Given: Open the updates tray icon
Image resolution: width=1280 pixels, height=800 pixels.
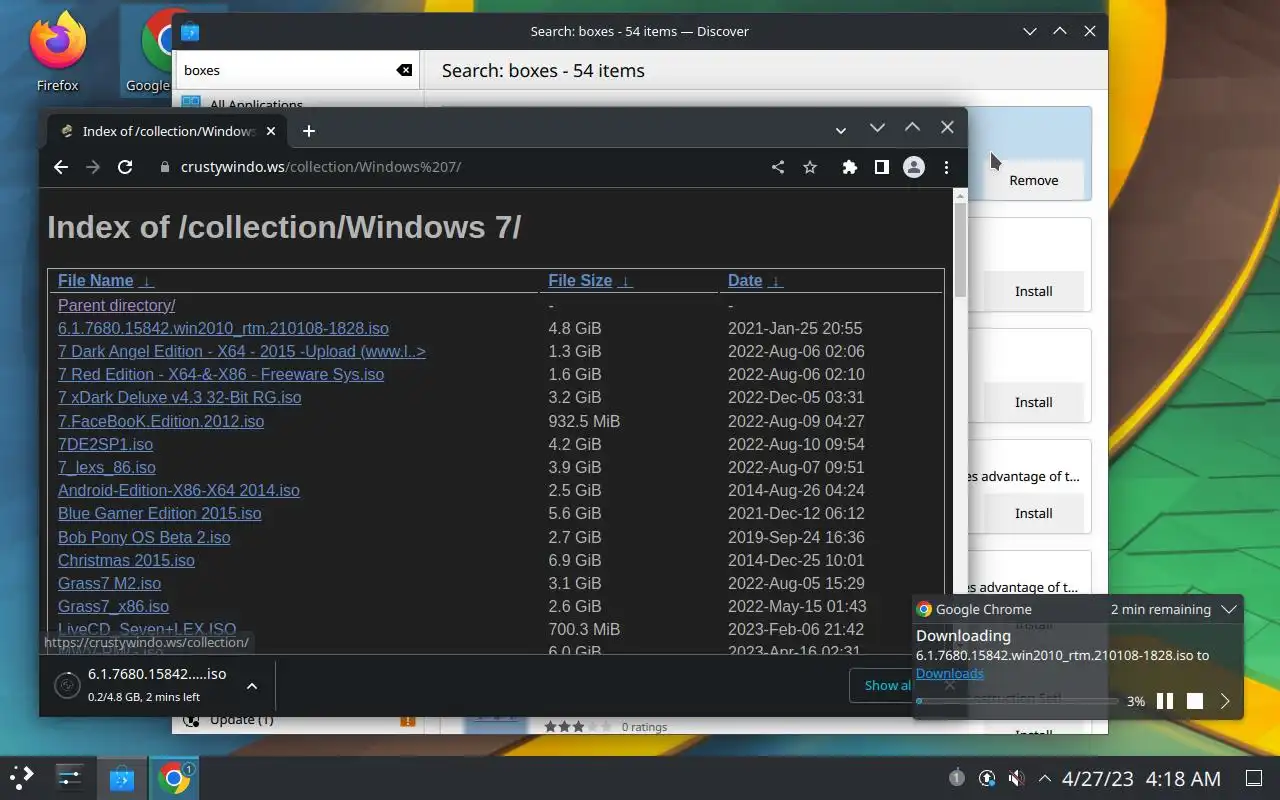Looking at the screenshot, I should click(987, 778).
